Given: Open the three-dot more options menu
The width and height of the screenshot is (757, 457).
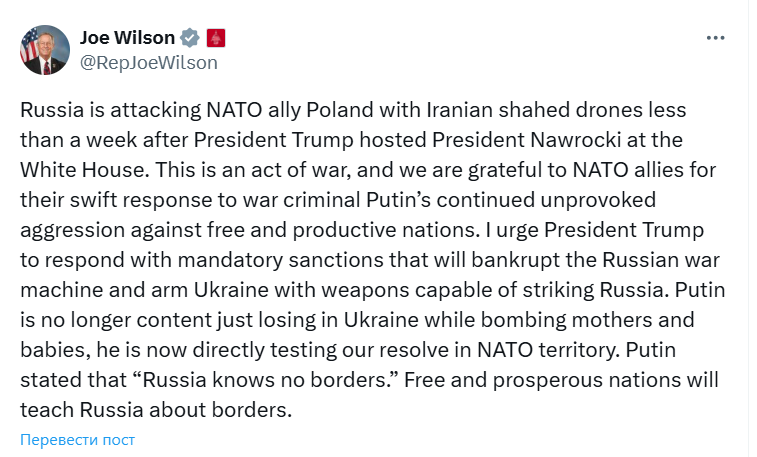Looking at the screenshot, I should 715,38.
